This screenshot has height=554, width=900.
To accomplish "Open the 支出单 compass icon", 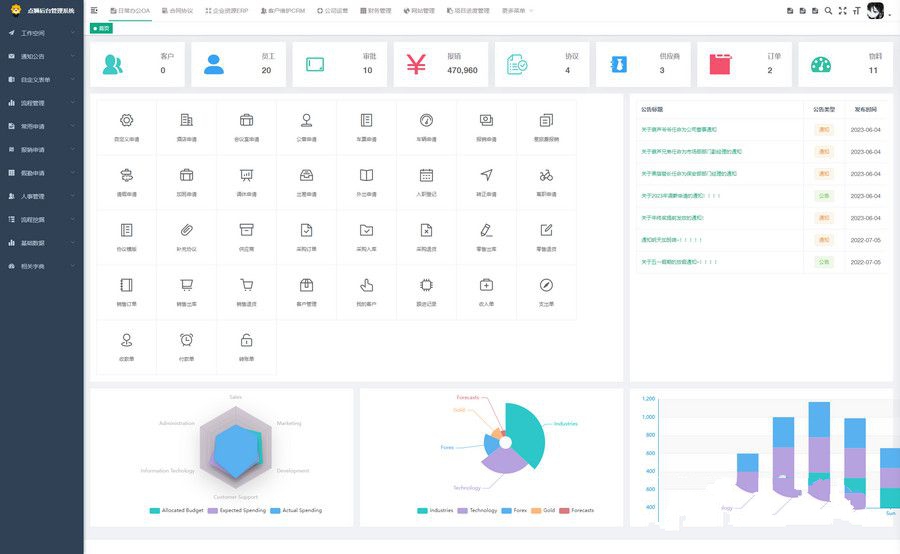I will [546, 285].
